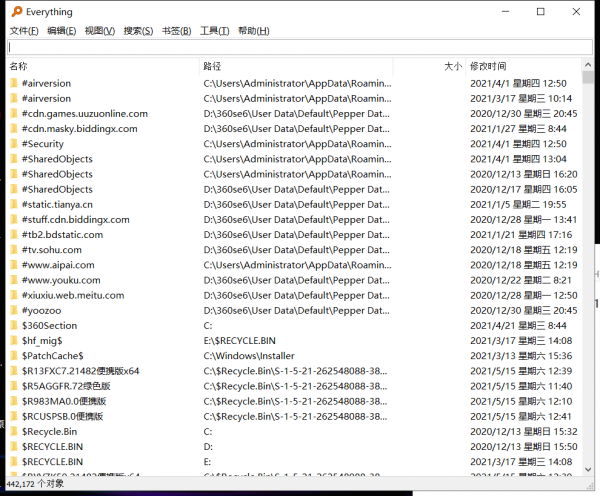The image size is (600, 496).
Task: Focus the search input field
Action: pos(300,47)
